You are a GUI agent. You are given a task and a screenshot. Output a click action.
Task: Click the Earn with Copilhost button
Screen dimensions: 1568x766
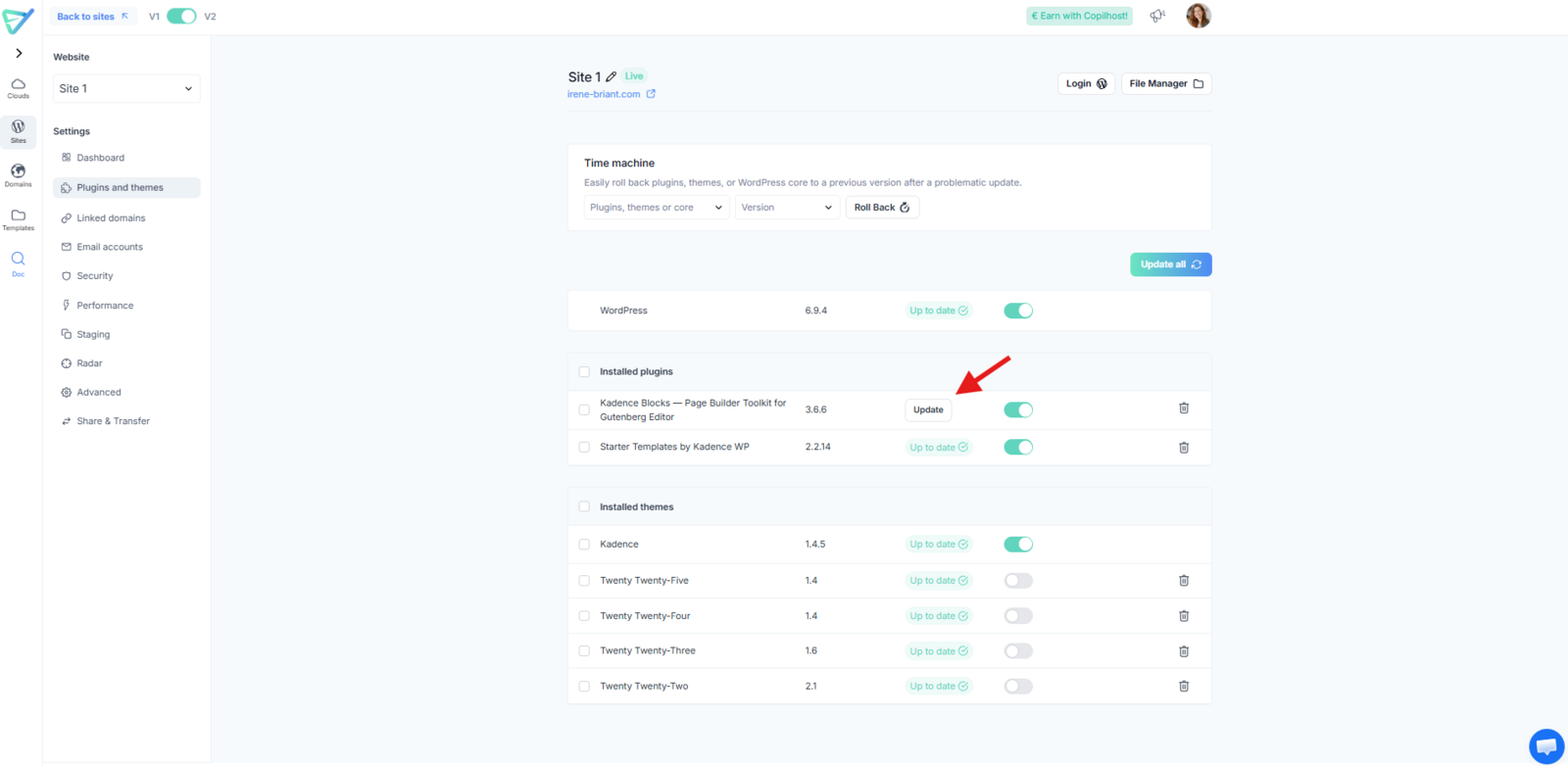[x=1079, y=16]
